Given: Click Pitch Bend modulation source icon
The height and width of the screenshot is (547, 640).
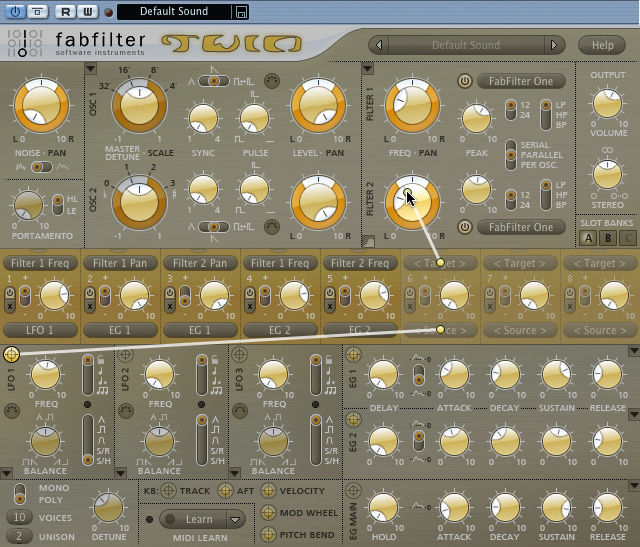Looking at the screenshot, I should point(268,534).
